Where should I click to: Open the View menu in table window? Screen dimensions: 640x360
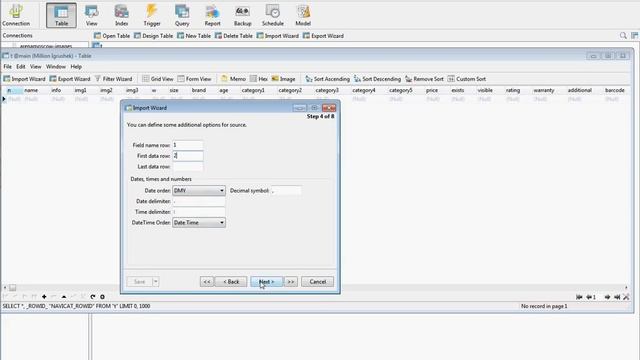[x=36, y=67]
